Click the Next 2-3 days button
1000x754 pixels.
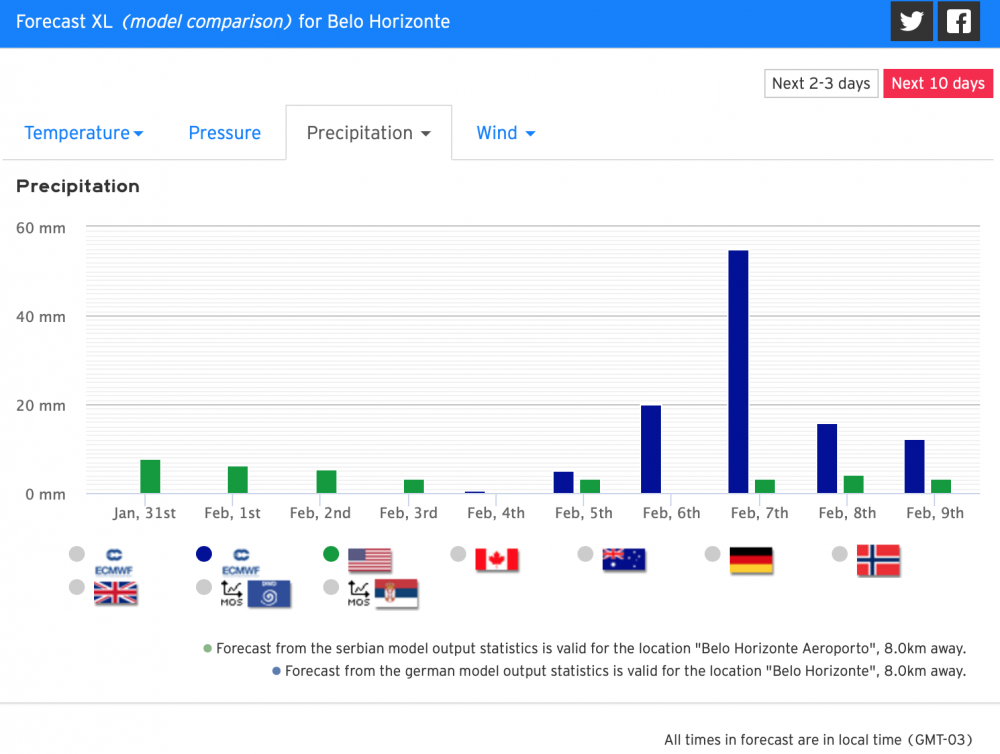tap(821, 83)
